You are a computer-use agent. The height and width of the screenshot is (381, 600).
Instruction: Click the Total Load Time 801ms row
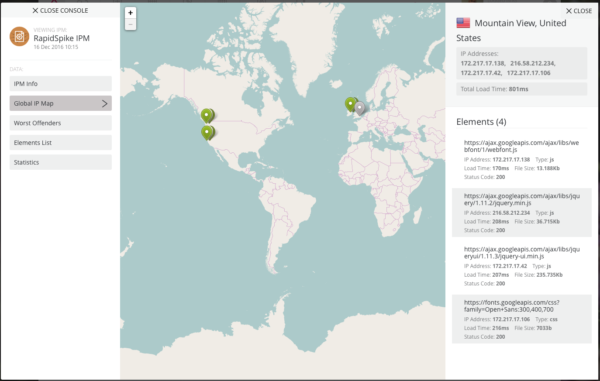522,89
